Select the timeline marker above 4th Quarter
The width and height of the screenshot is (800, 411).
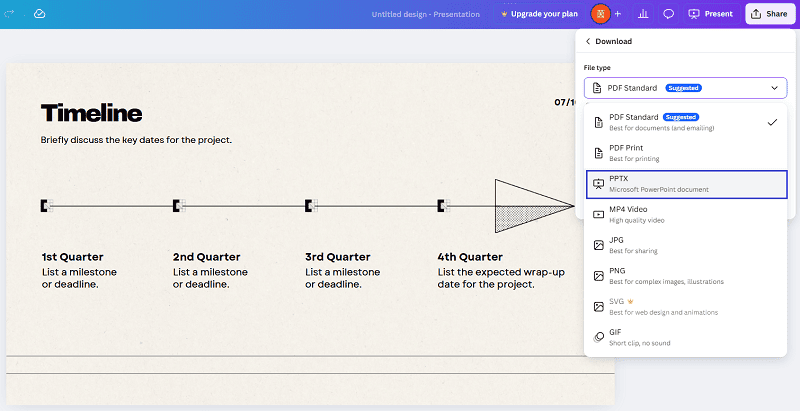tap(443, 206)
